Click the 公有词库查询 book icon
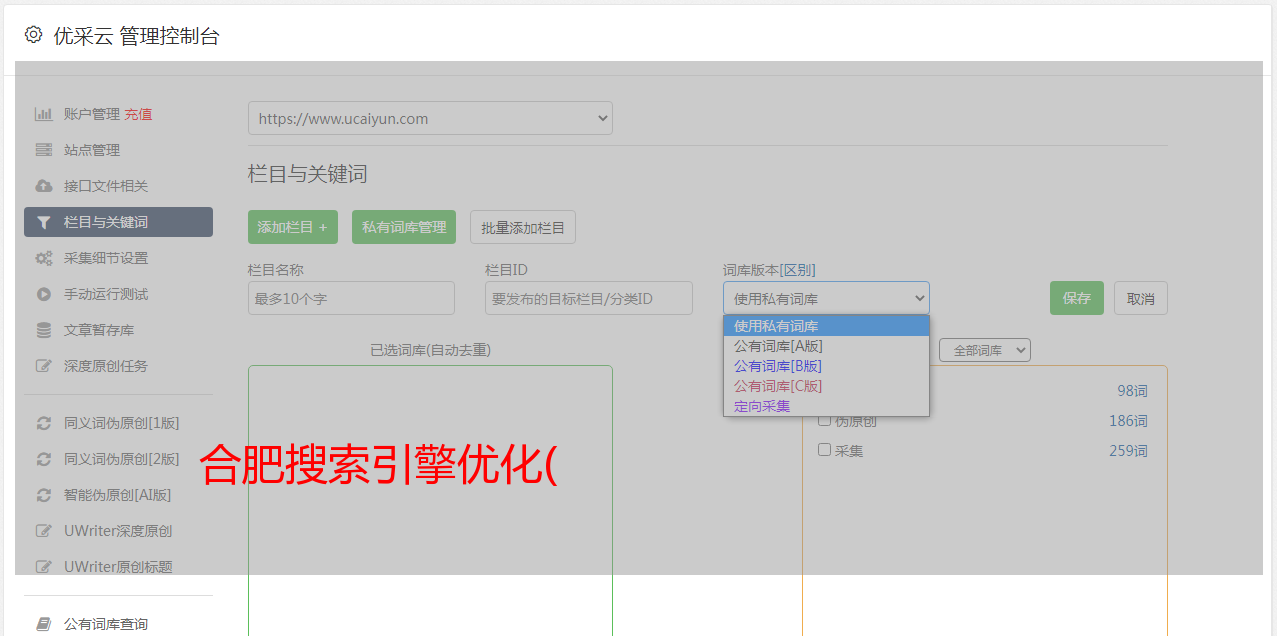1277x636 pixels. [x=43, y=624]
